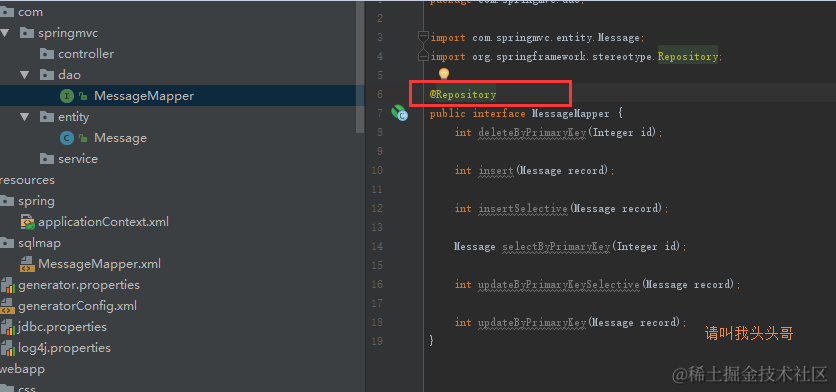Click Repository in the import statement
The image size is (836, 392).
688,56
